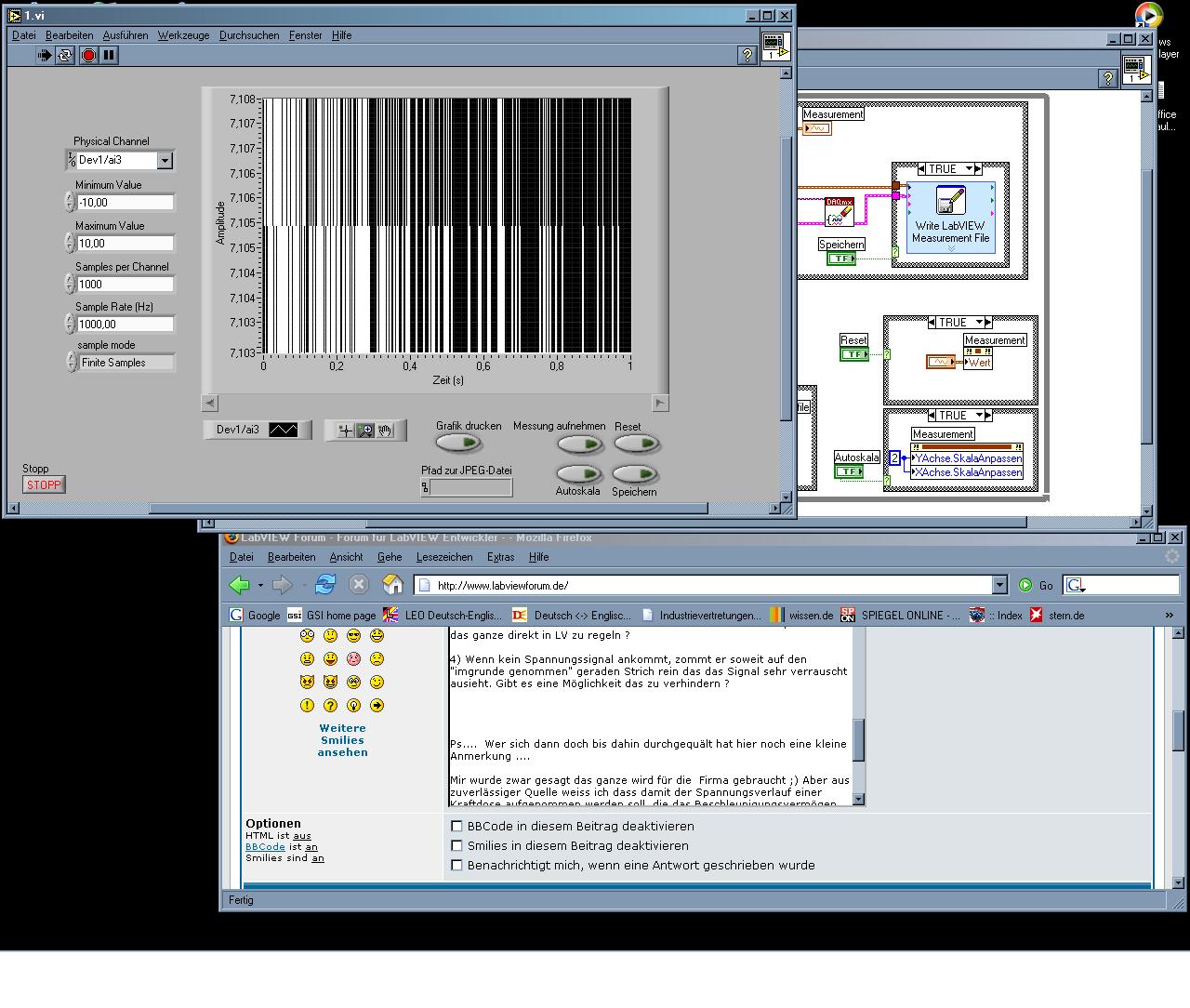1190x1008 pixels.
Task: Open the Werkzeuge menu in LabVIEW
Action: click(183, 35)
